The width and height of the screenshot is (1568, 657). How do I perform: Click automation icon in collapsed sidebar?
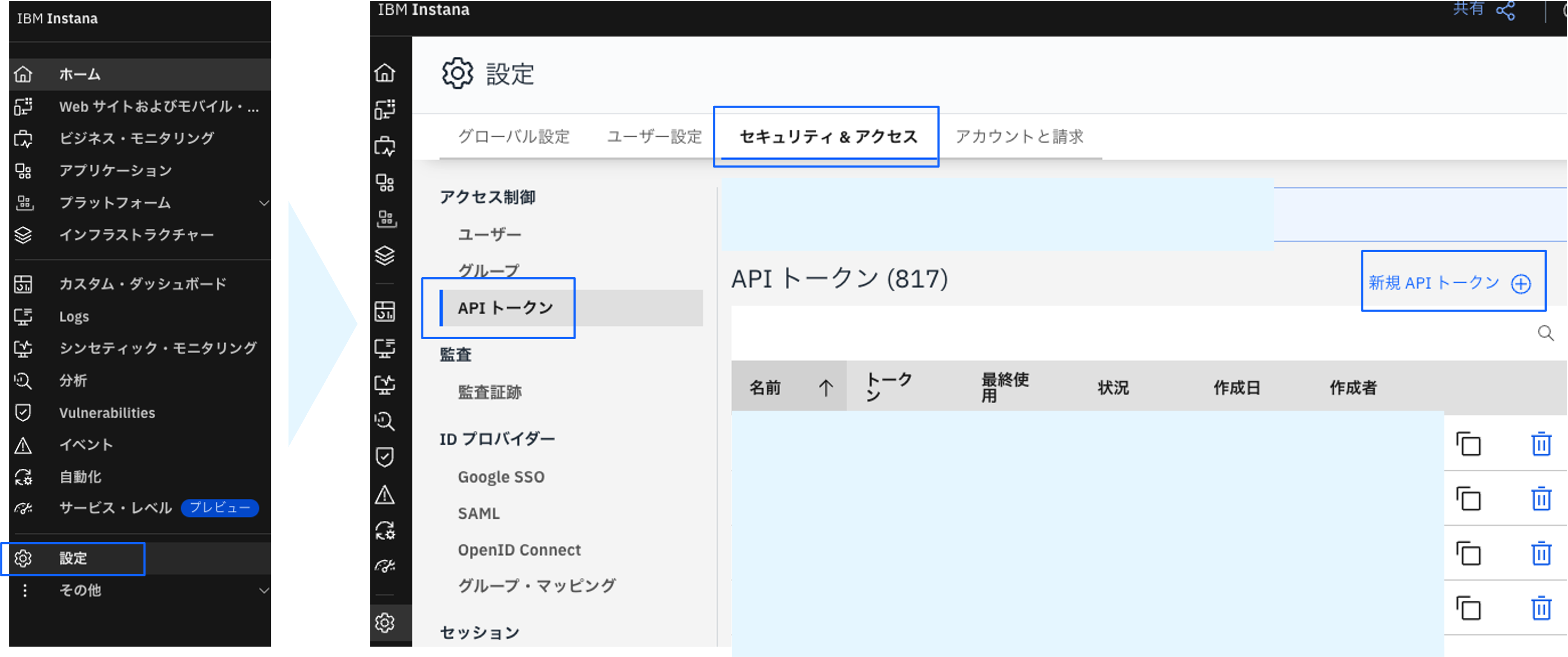click(385, 530)
